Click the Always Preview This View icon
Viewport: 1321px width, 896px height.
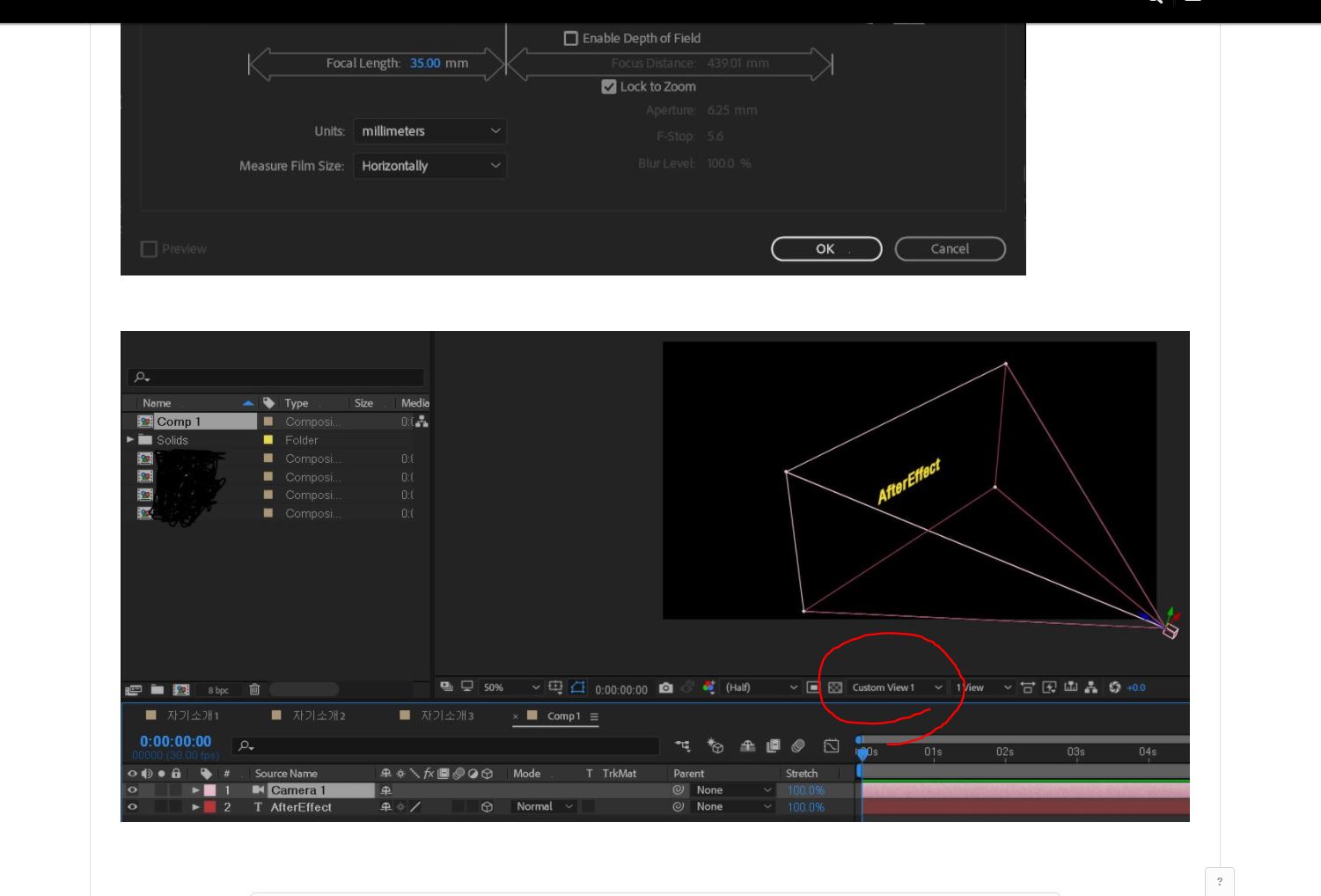pos(446,687)
